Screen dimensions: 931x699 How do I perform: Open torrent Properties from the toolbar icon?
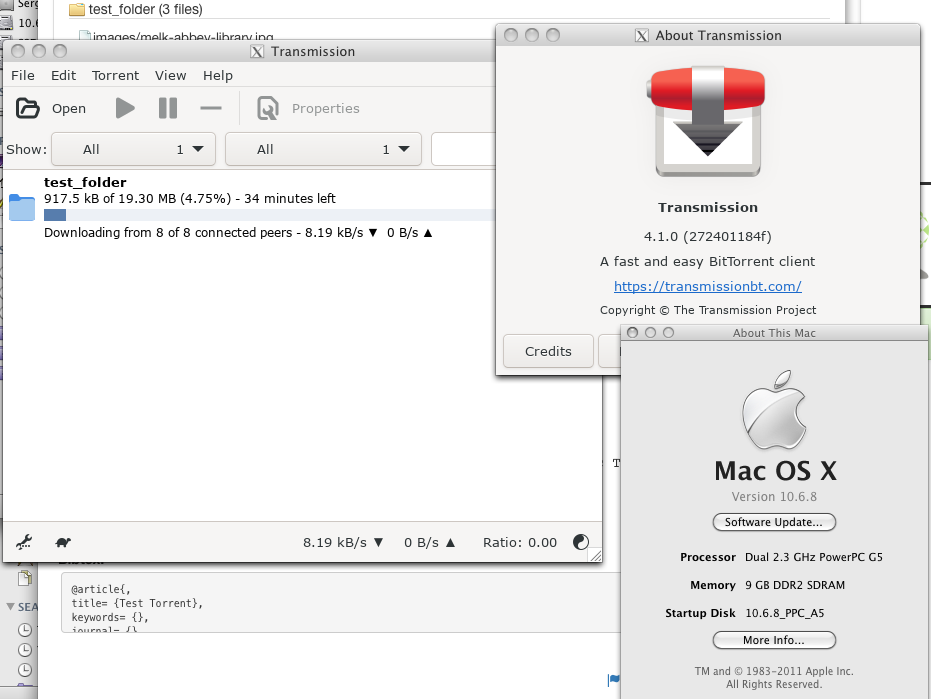point(268,109)
